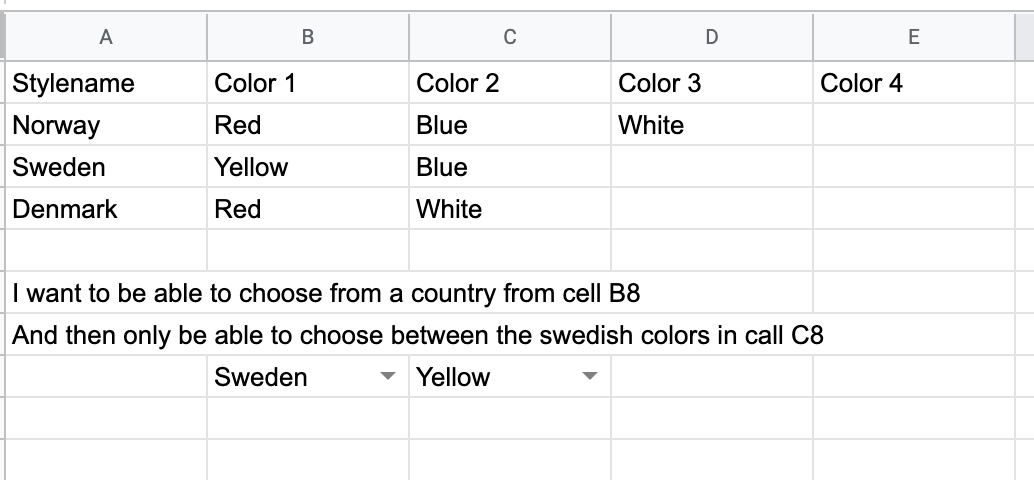Screen dimensions: 1034x480
Task: Select column E header
Action: 913,38
